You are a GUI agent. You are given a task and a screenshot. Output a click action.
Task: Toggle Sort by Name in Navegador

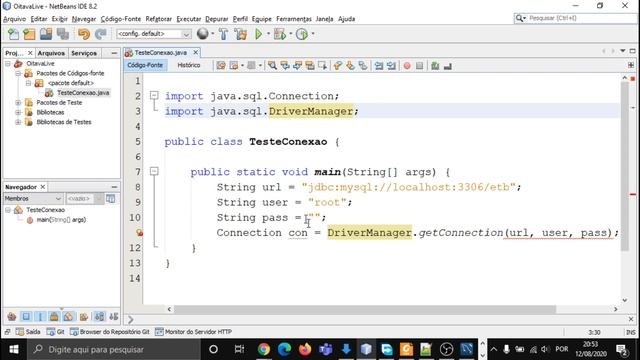click(99, 317)
